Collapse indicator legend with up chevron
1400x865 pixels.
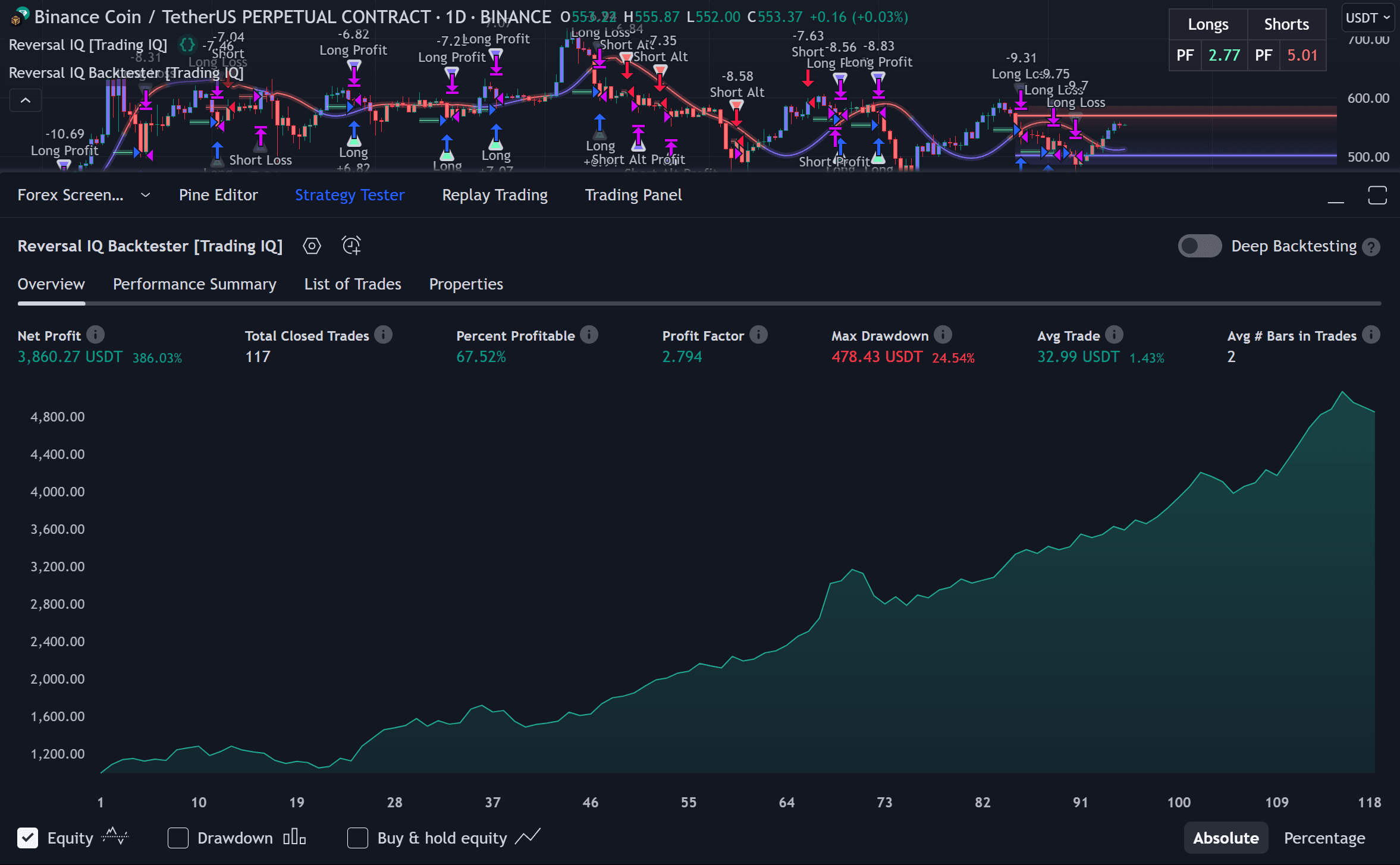[x=26, y=100]
